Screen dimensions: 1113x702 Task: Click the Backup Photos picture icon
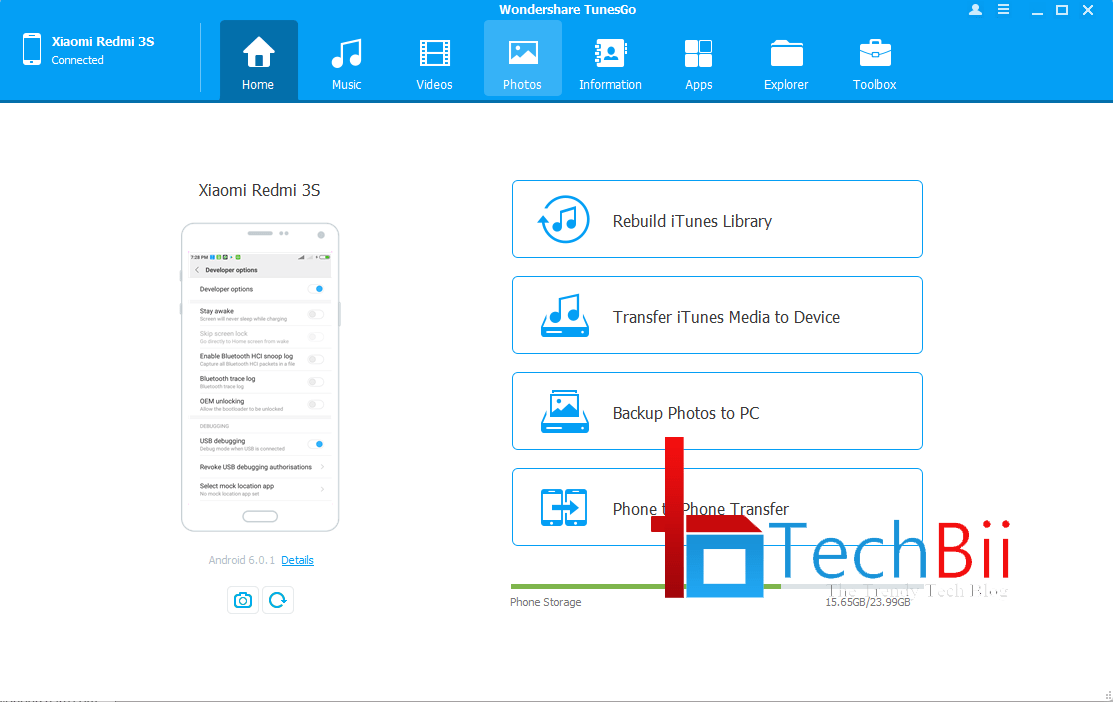coord(565,411)
